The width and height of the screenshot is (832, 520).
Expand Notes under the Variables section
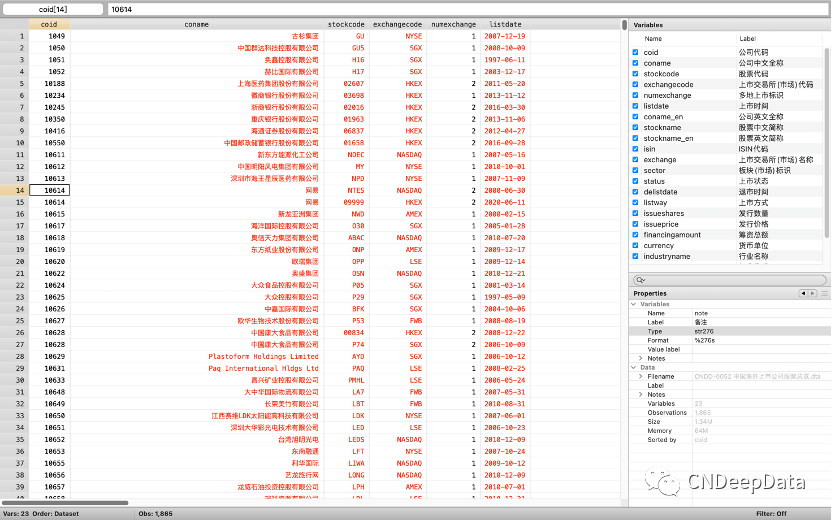click(640, 358)
